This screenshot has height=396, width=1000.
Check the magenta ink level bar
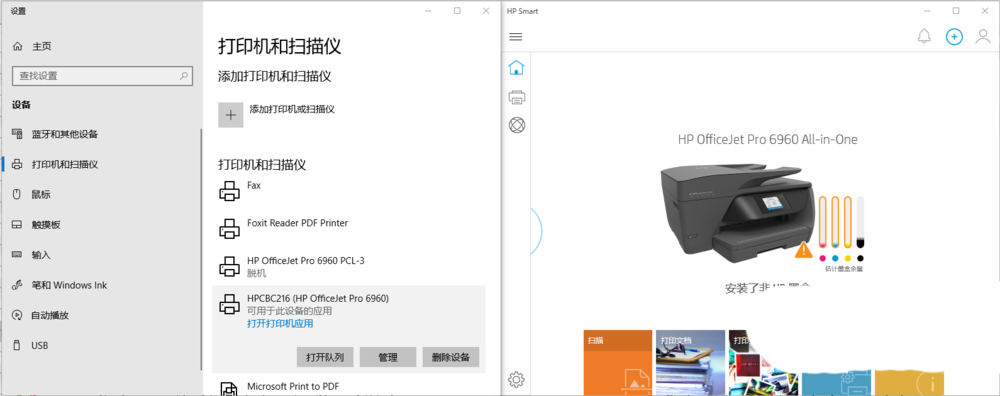pyautogui.click(x=822, y=223)
